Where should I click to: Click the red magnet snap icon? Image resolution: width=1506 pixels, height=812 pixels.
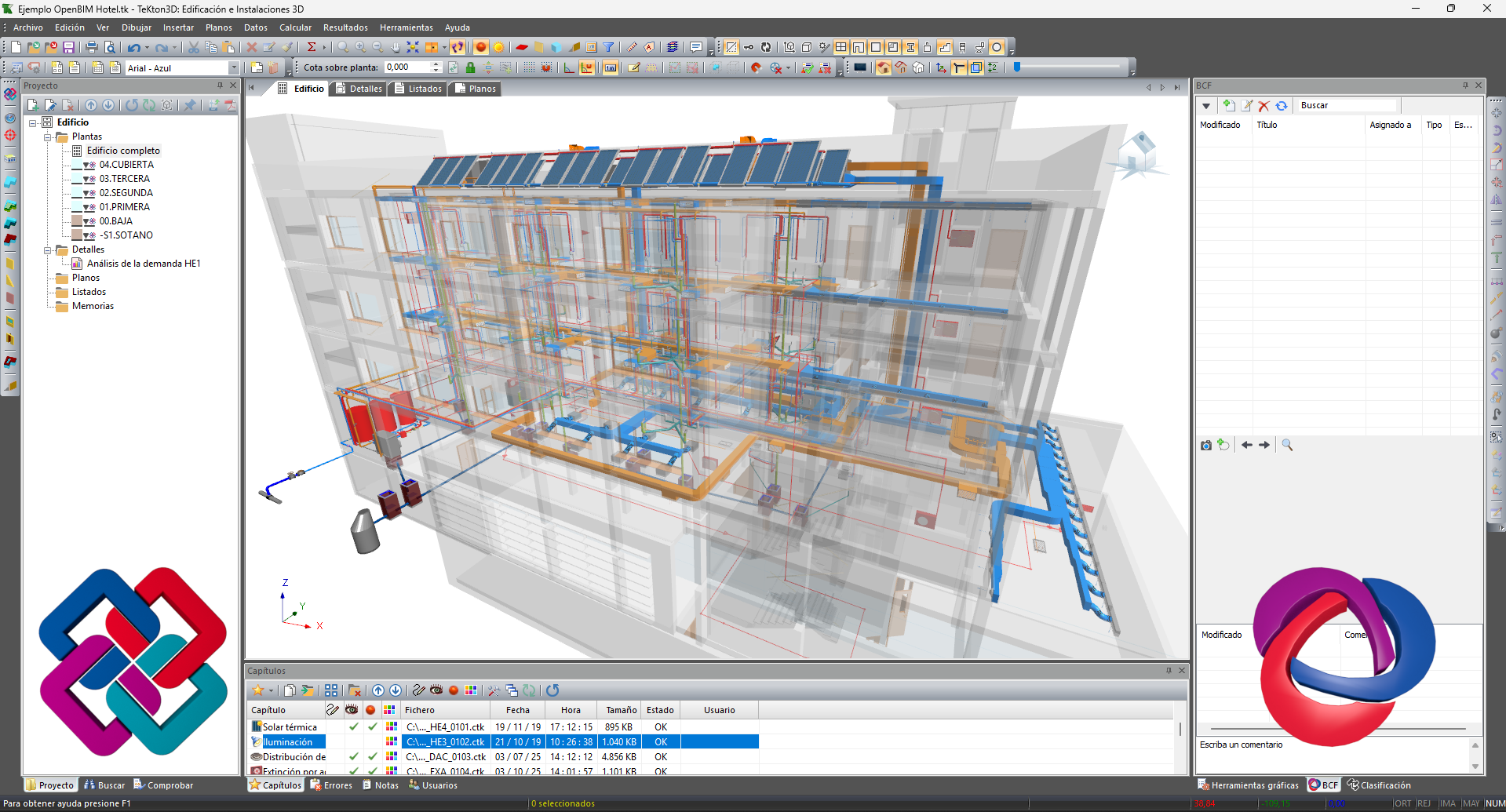tap(756, 67)
